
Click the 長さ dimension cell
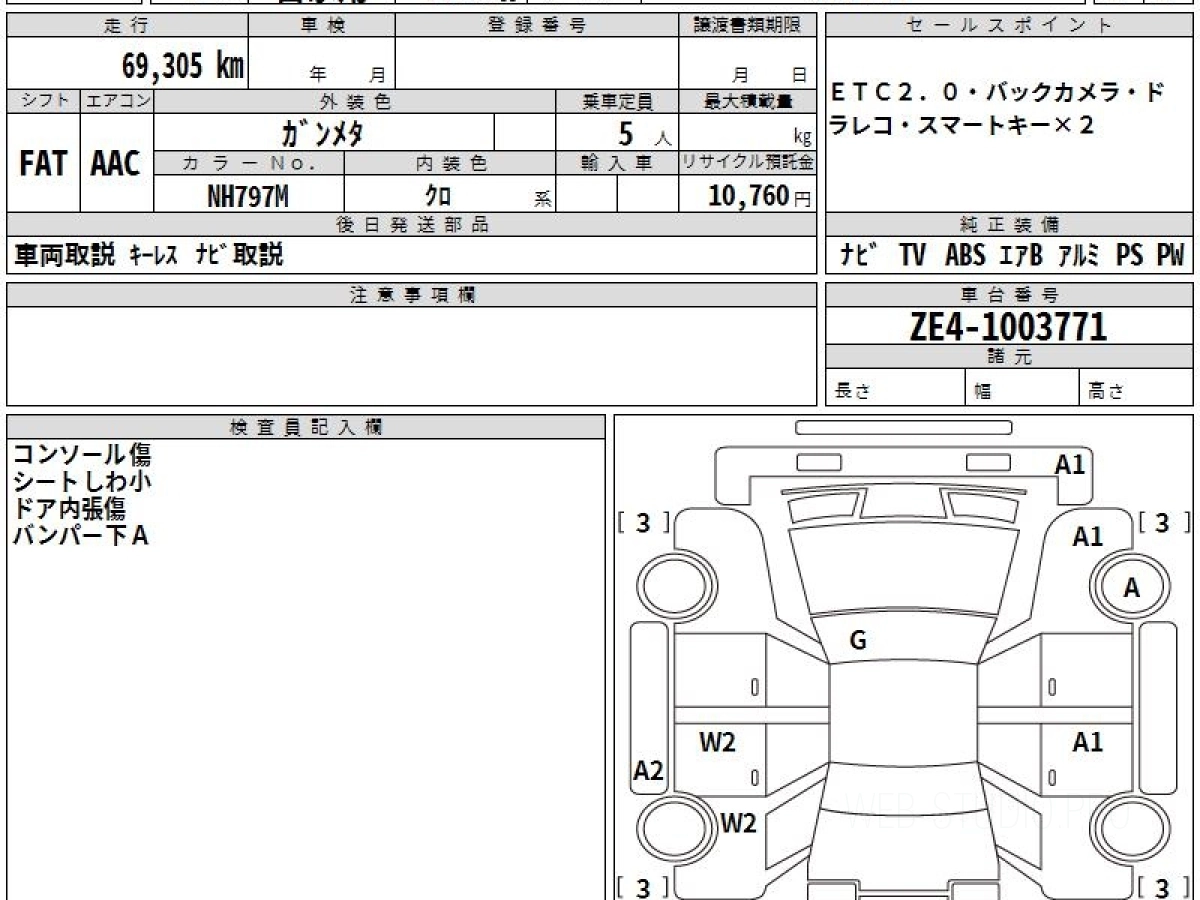(895, 388)
